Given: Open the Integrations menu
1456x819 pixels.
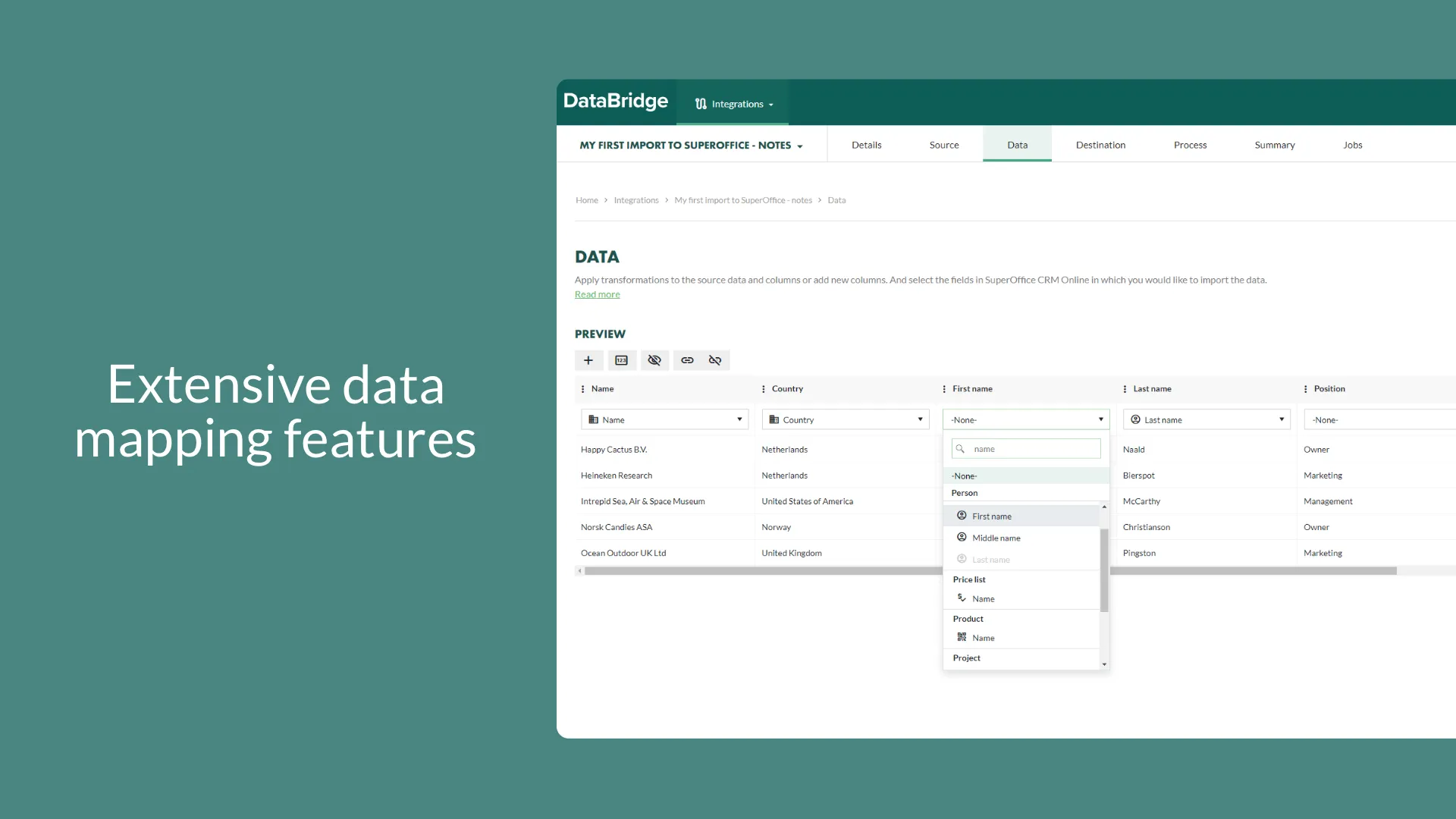Looking at the screenshot, I should coord(734,104).
